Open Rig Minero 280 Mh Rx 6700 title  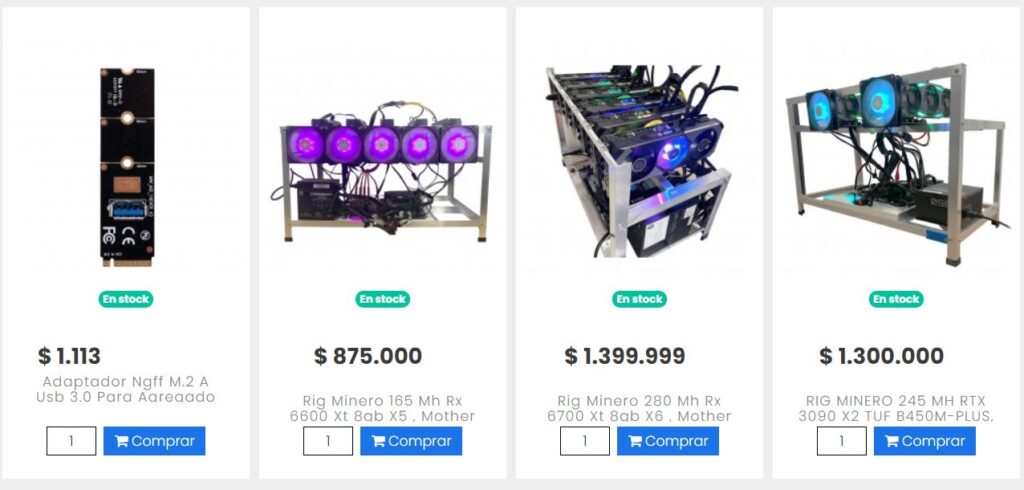[x=639, y=408]
